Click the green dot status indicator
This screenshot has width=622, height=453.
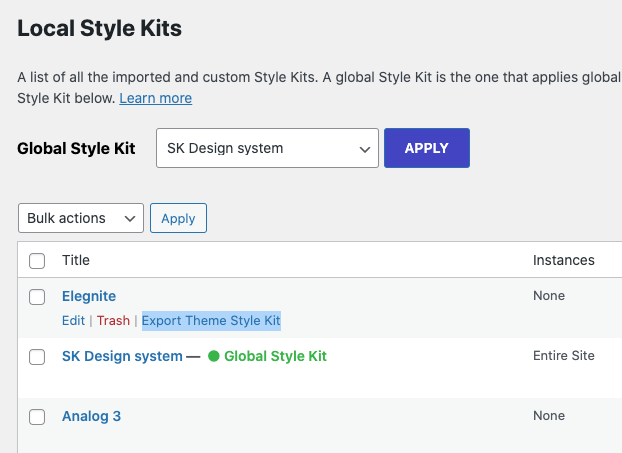pyautogui.click(x=213, y=356)
